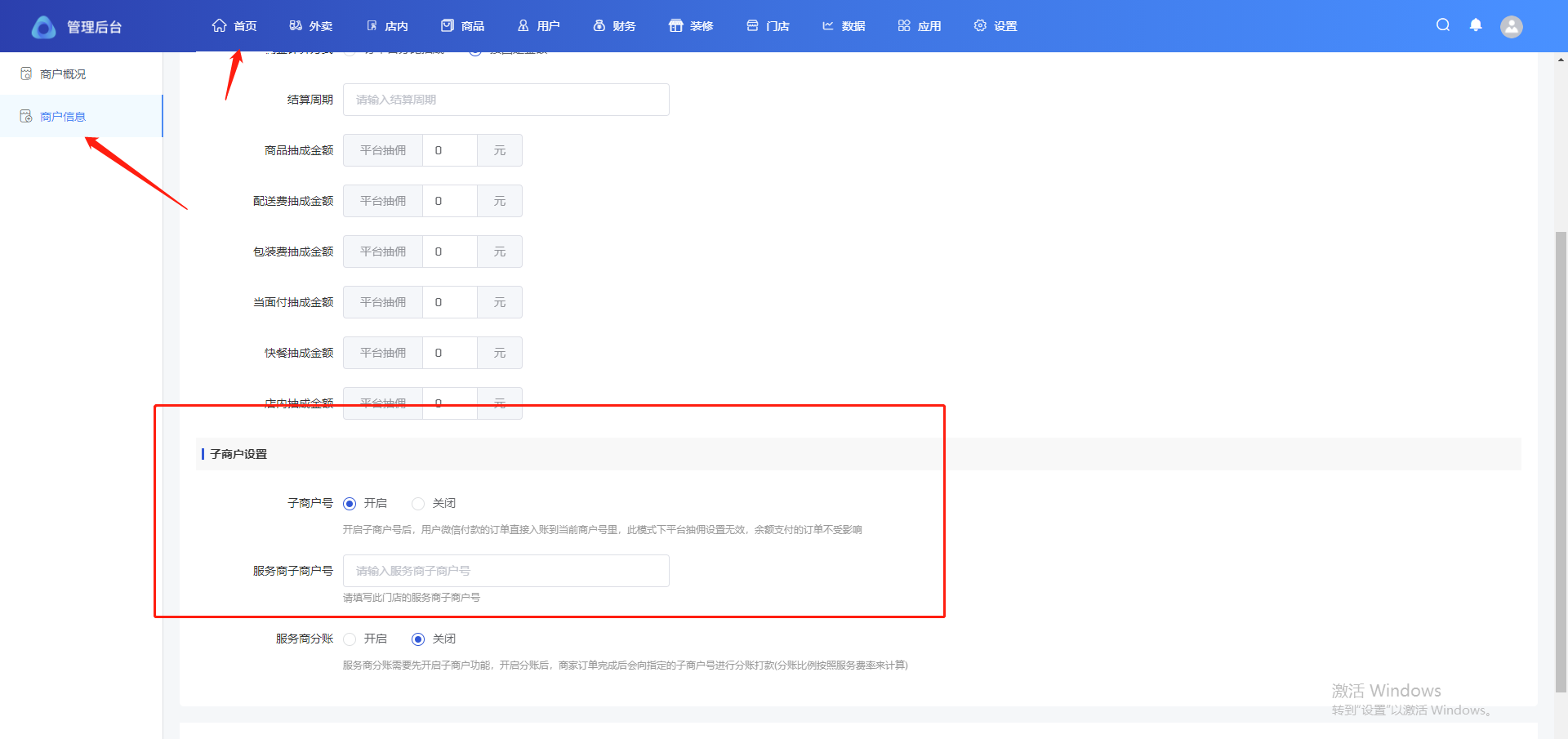1568x739 pixels.
Task: Select 关闭 radio for 服务商分账
Action: [x=418, y=639]
